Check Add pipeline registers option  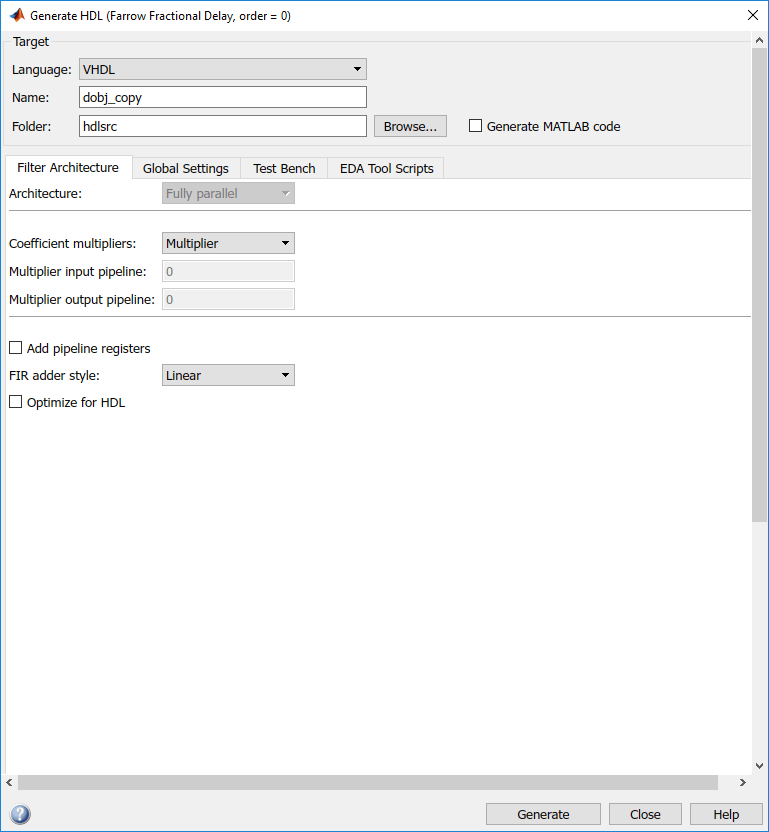[16, 348]
